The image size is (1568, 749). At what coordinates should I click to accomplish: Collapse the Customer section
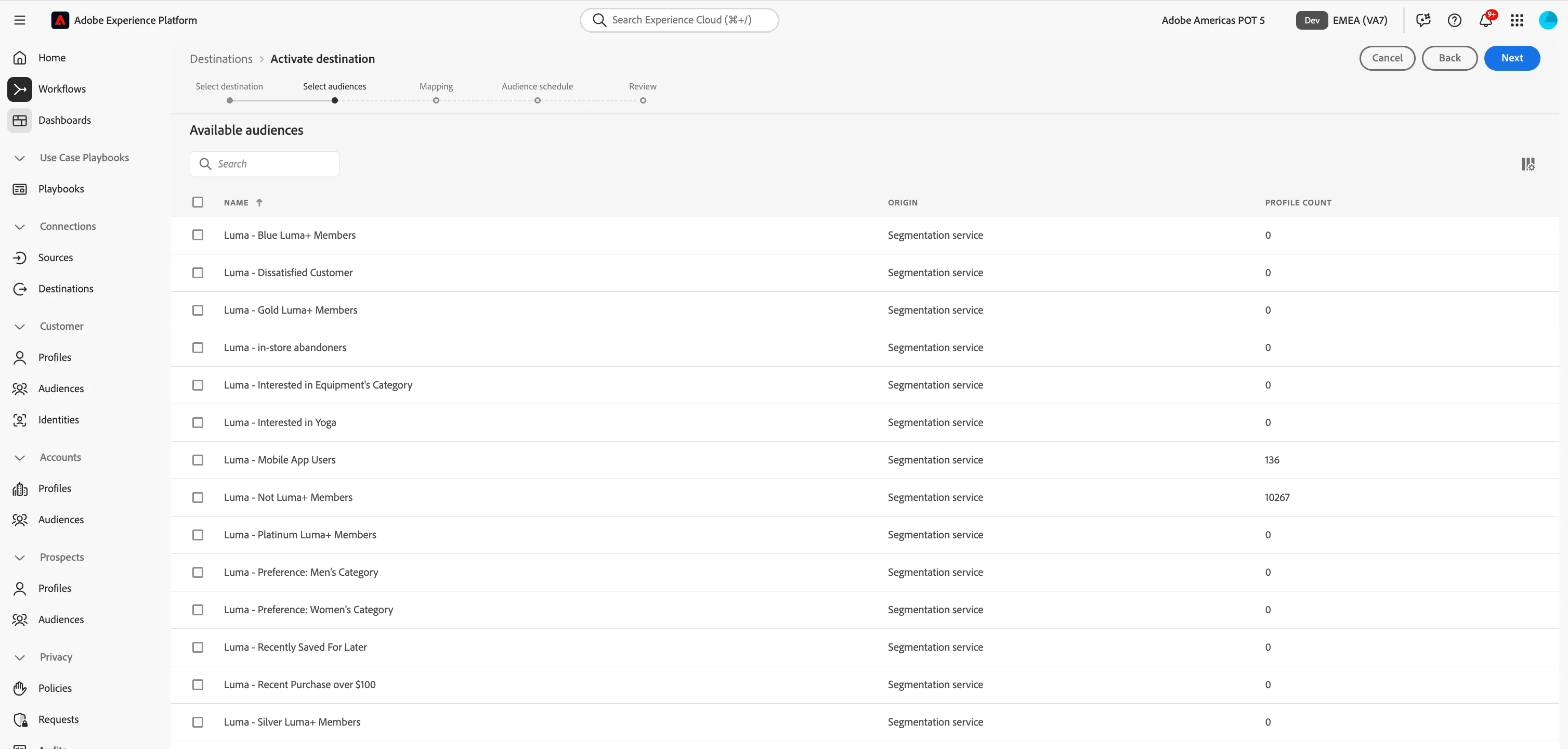pyautogui.click(x=19, y=327)
